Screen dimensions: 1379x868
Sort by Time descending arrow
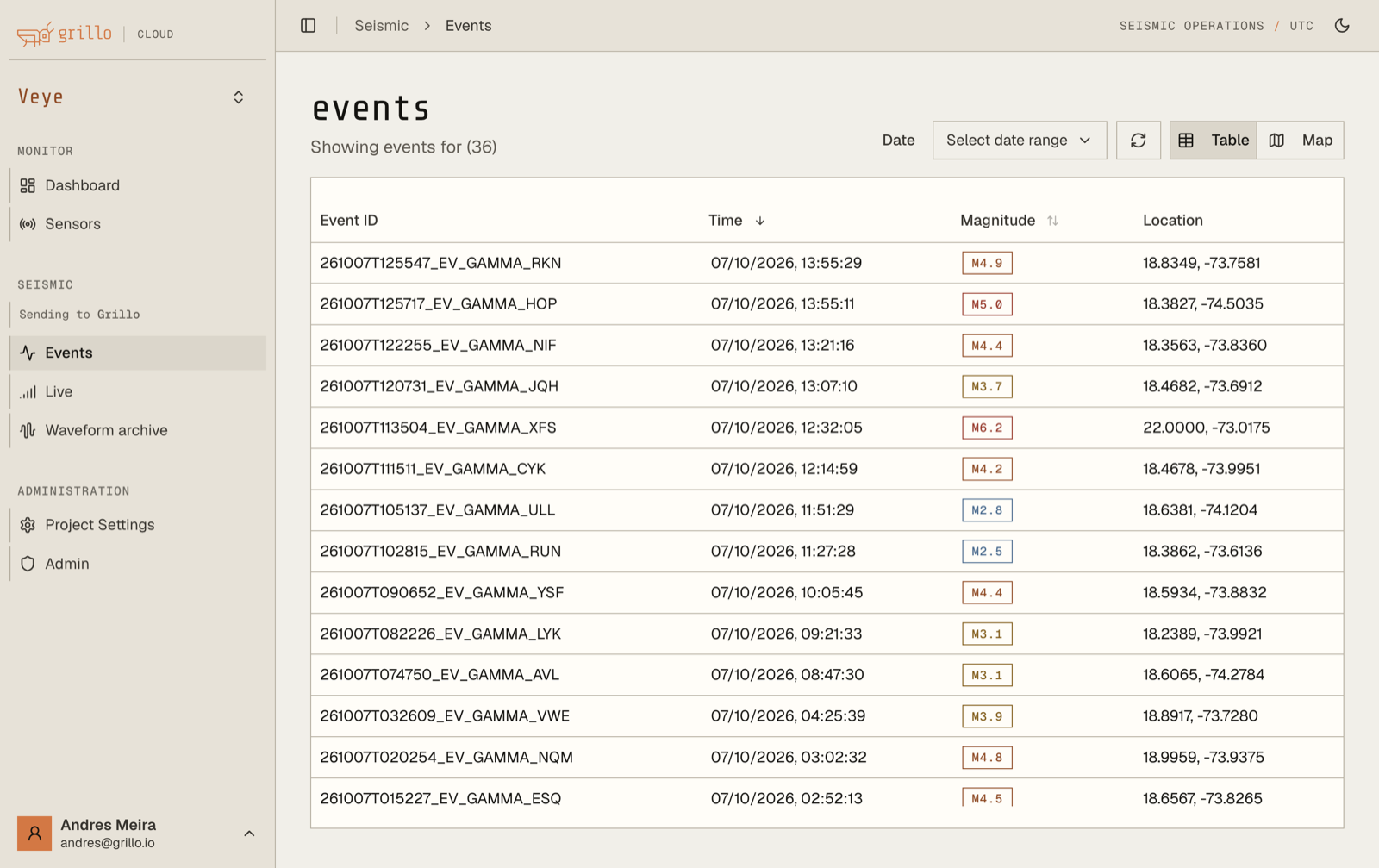[760, 221]
